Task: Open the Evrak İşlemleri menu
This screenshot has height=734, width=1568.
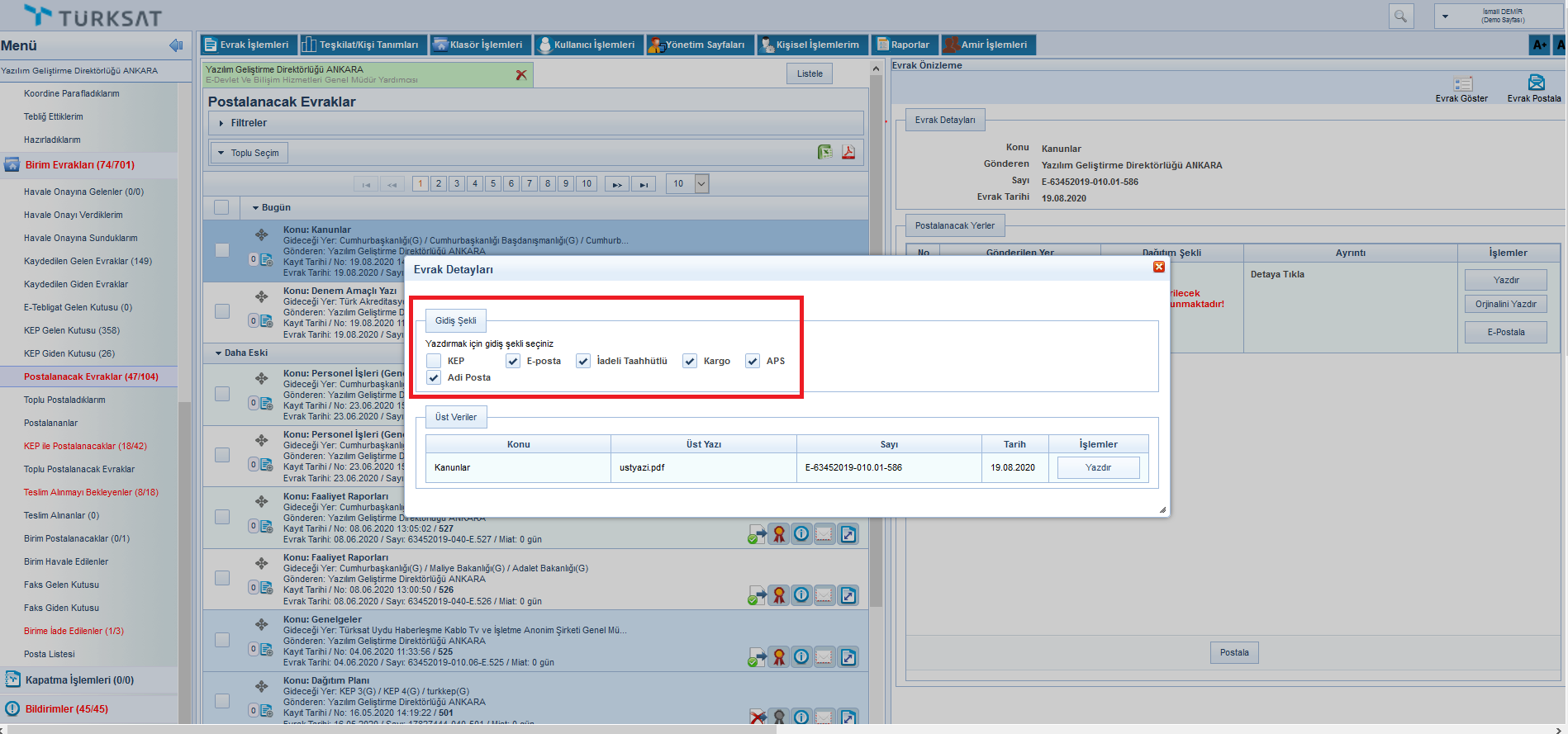Action: click(x=247, y=45)
